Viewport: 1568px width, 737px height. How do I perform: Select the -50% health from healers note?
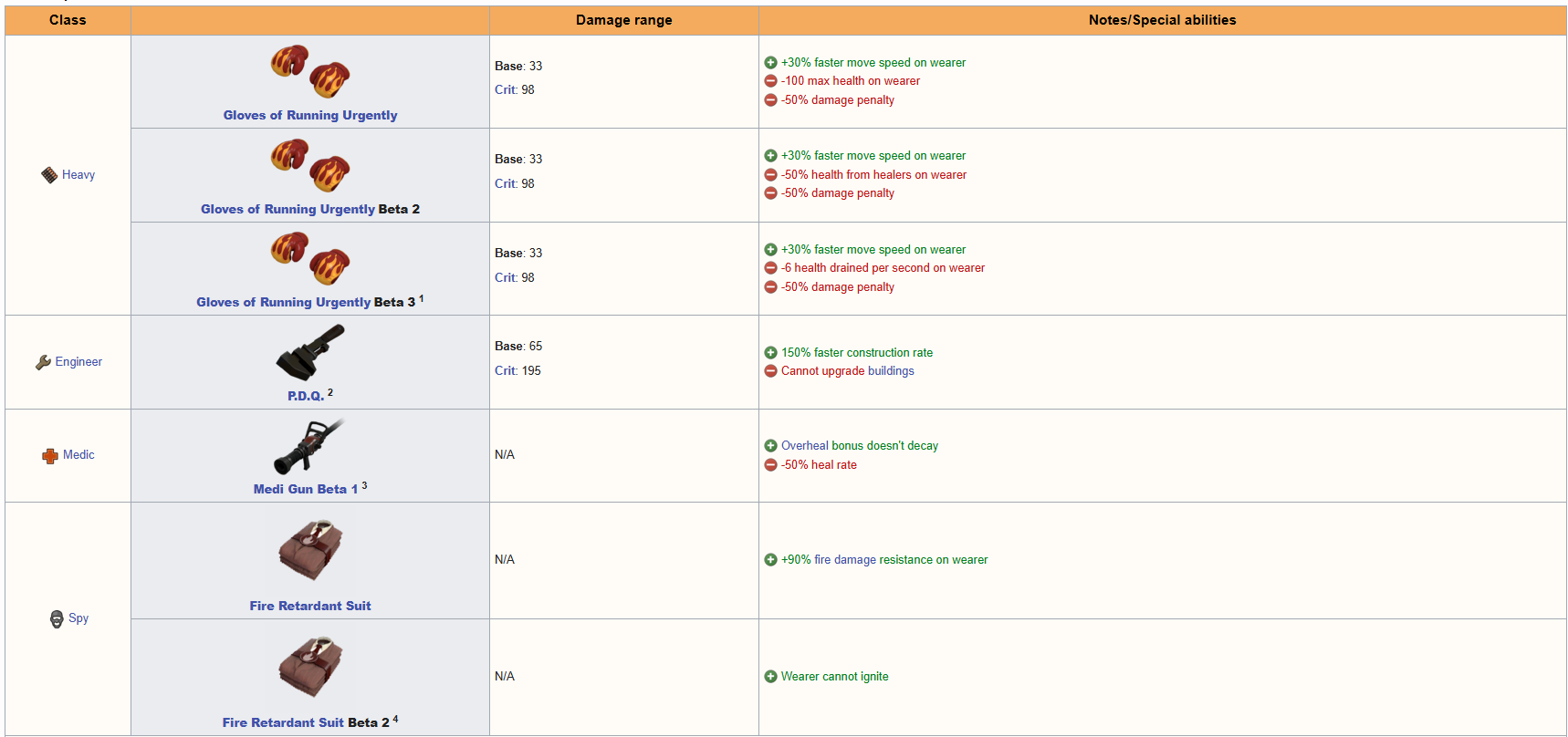(873, 175)
